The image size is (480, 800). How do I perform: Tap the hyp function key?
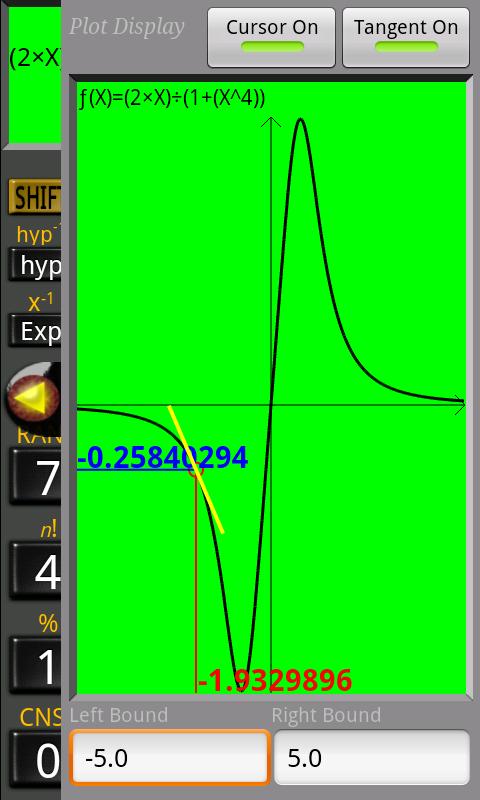[x=35, y=265]
